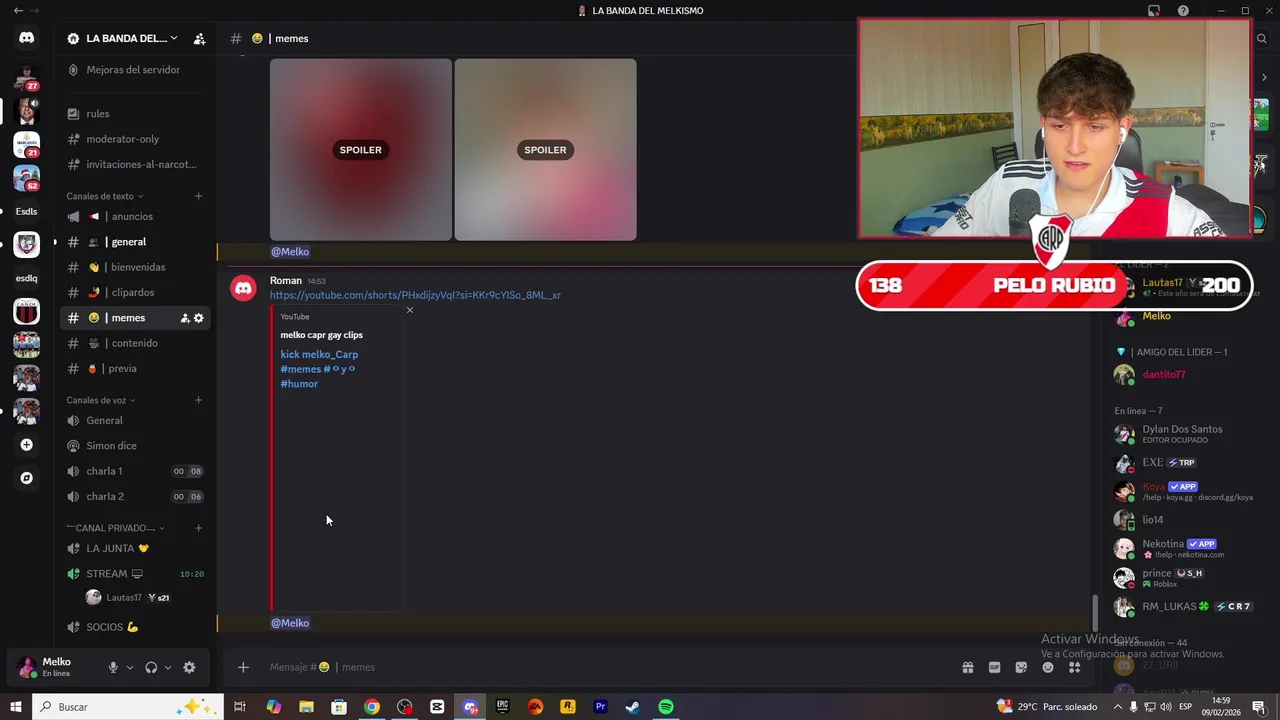
Task: Create channel in Canales de voz
Action: pos(198,400)
